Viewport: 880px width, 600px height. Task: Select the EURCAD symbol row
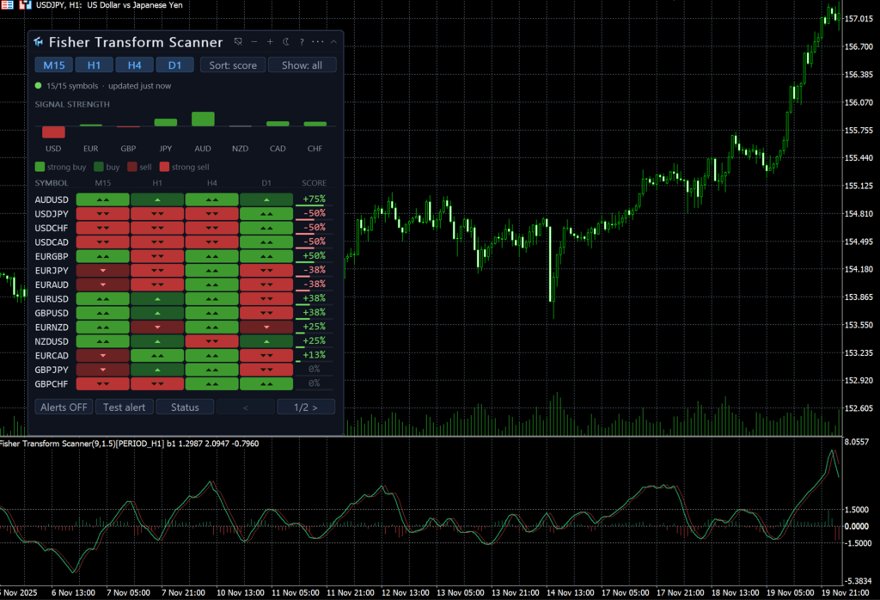184,355
